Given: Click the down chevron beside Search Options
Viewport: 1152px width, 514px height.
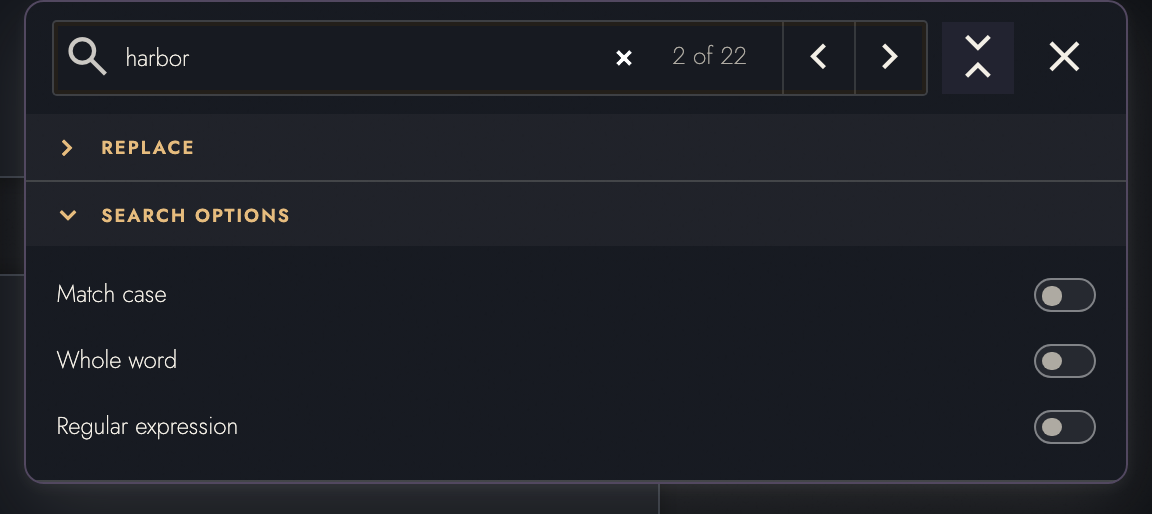Looking at the screenshot, I should coord(68,216).
